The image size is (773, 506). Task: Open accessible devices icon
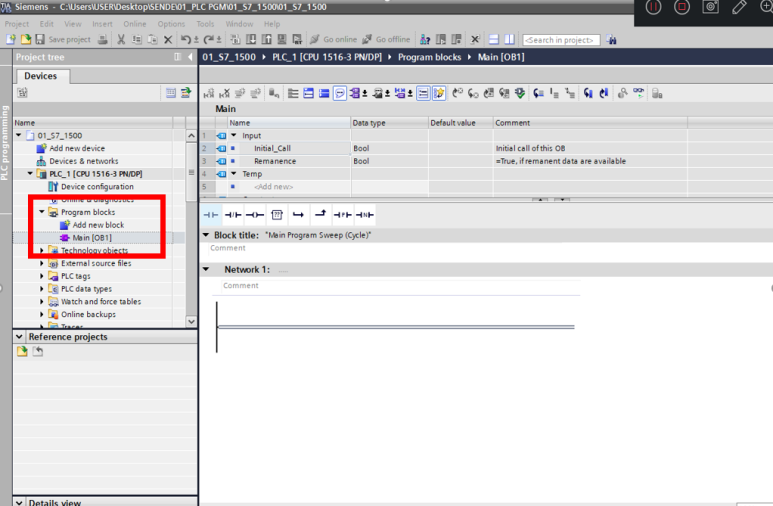pyautogui.click(x=425, y=39)
